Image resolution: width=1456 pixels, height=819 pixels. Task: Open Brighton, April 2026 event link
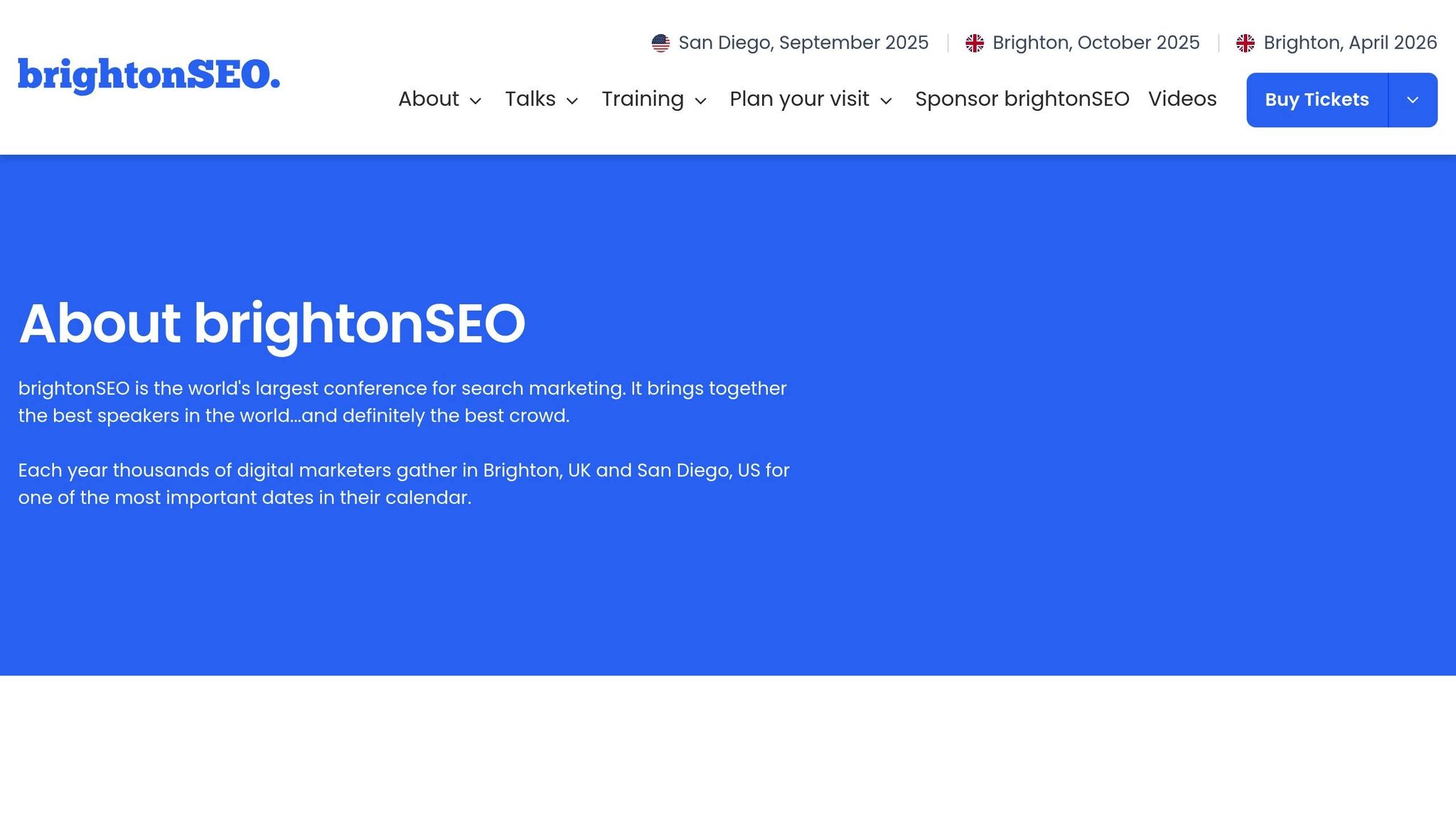tap(1350, 43)
